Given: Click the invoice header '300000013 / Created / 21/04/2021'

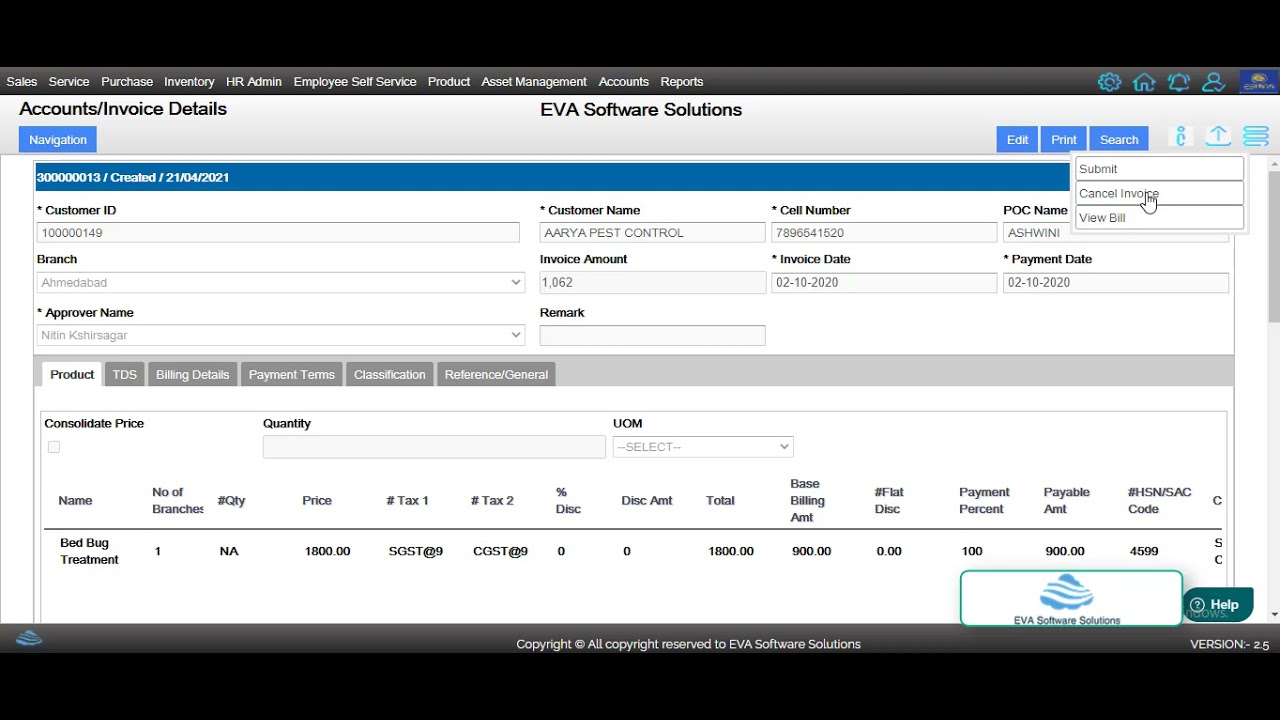Looking at the screenshot, I should click(133, 177).
